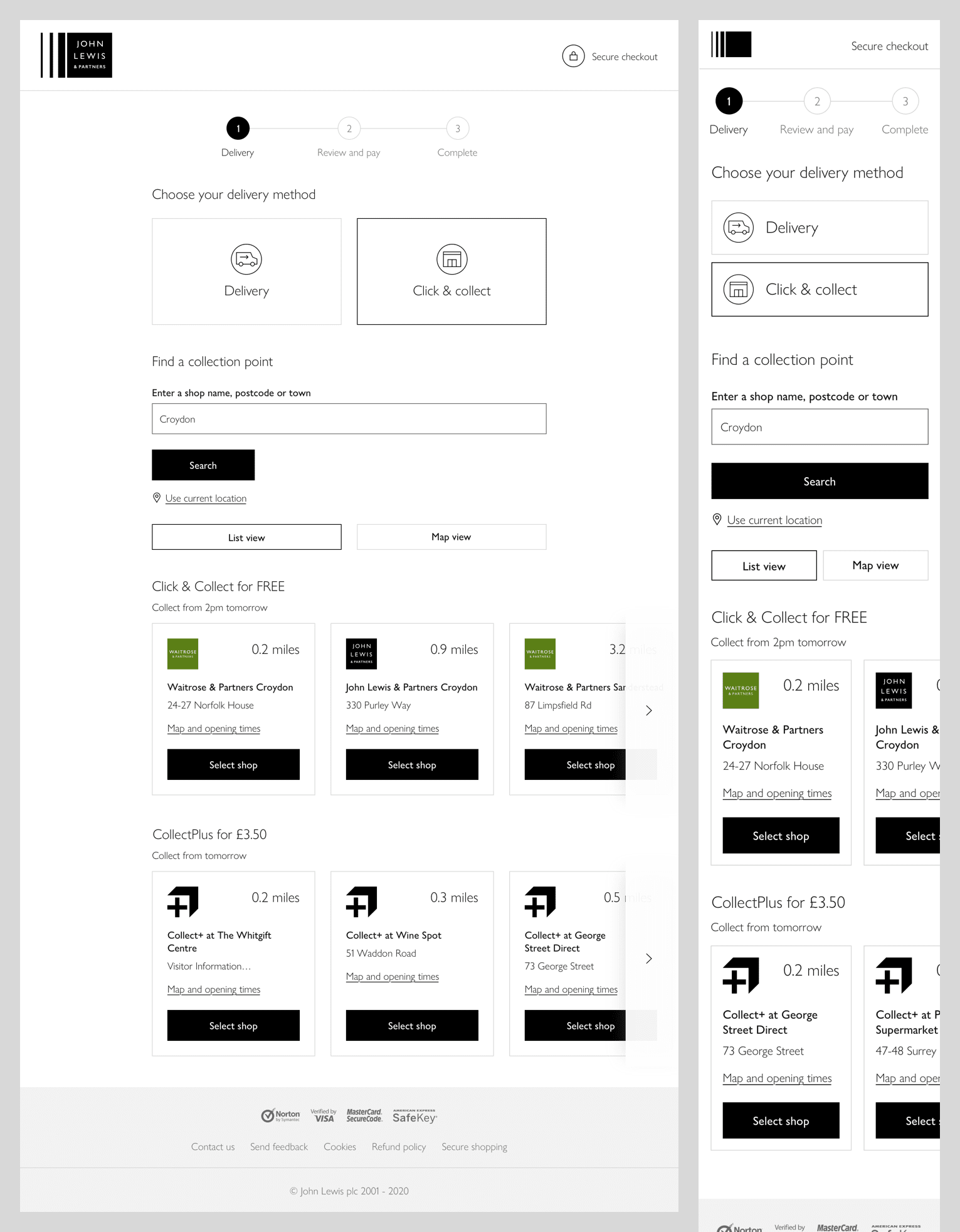
Task: Select shop for John Lewis & Partners Croydon desktop
Action: click(x=411, y=764)
